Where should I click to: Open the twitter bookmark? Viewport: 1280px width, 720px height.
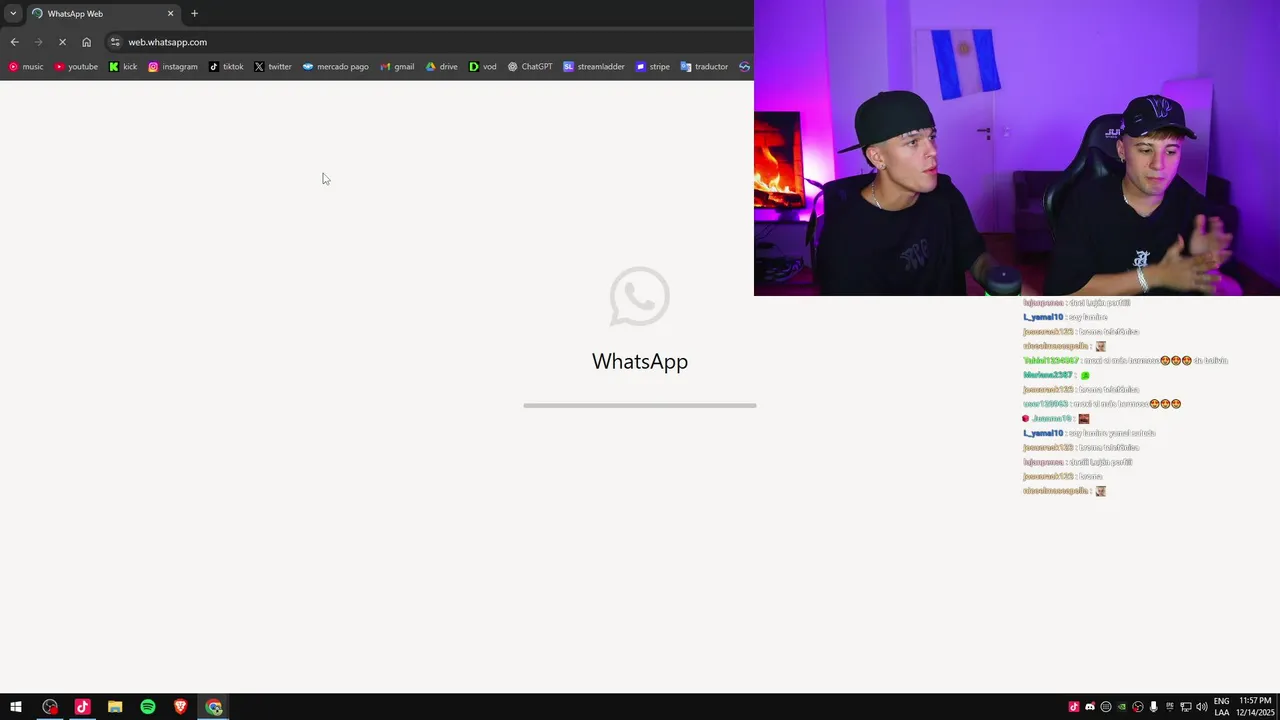point(273,67)
